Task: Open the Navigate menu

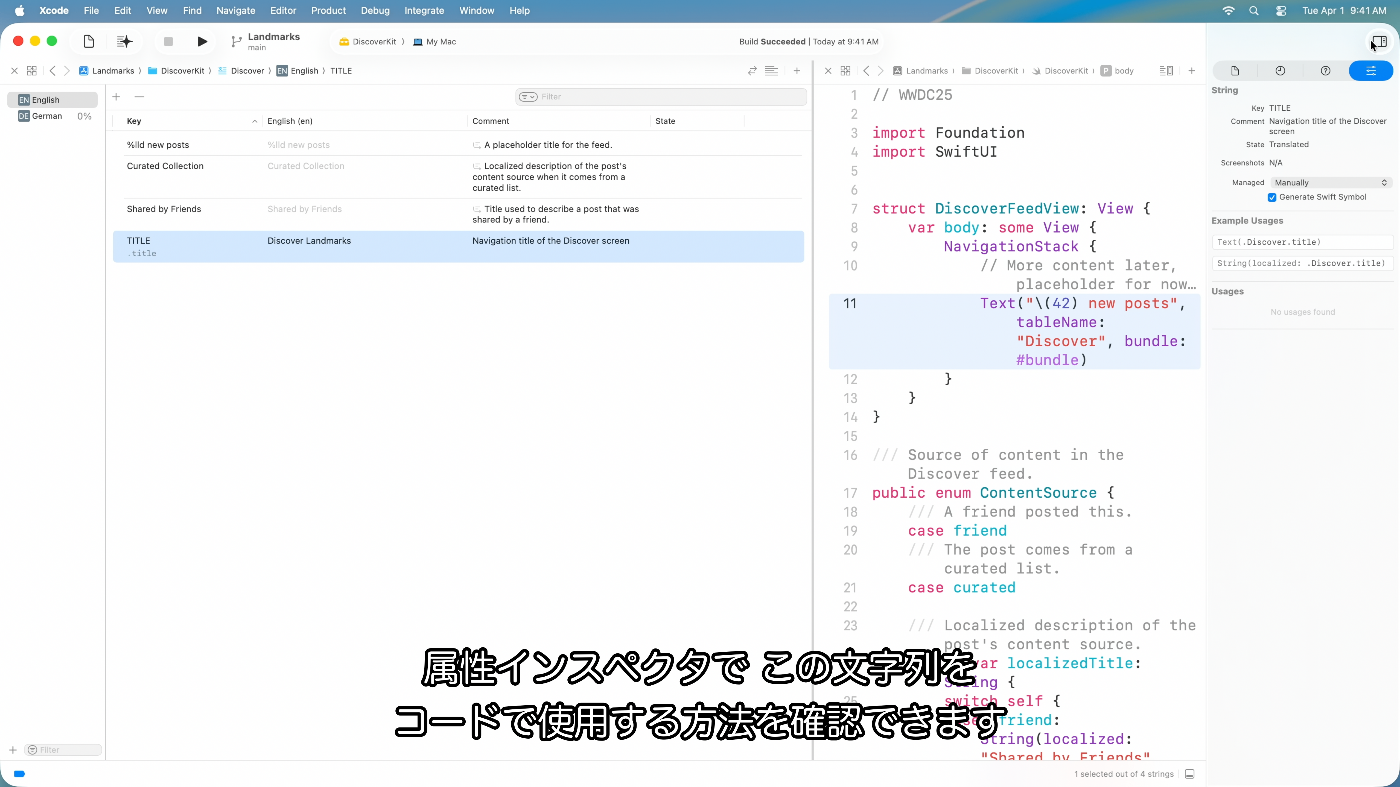Action: (x=236, y=10)
